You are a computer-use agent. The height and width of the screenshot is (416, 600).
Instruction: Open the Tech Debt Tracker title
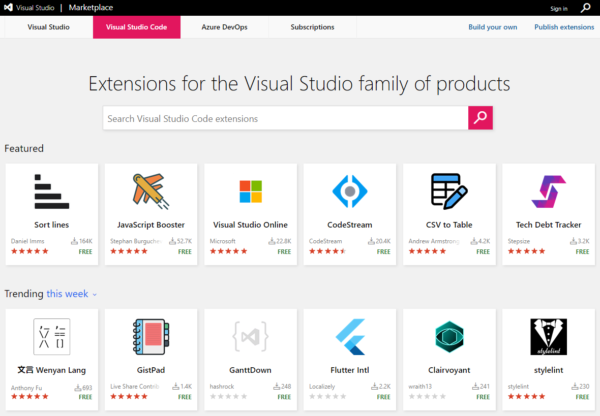tap(548, 225)
